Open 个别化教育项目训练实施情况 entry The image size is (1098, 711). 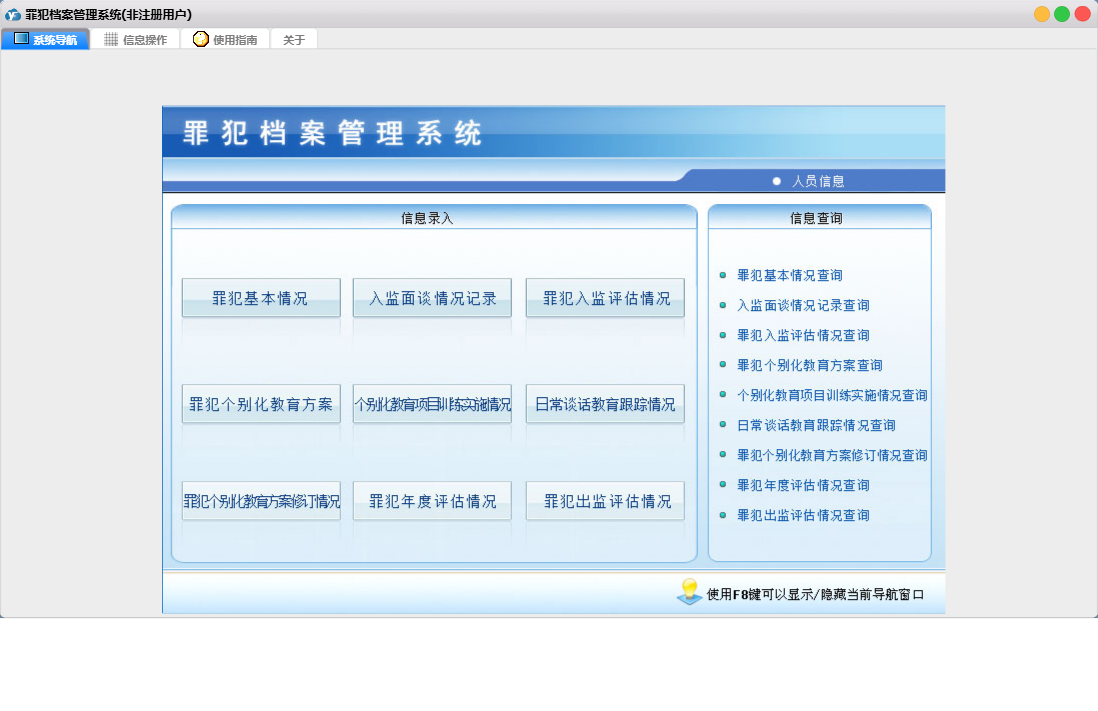coord(432,404)
